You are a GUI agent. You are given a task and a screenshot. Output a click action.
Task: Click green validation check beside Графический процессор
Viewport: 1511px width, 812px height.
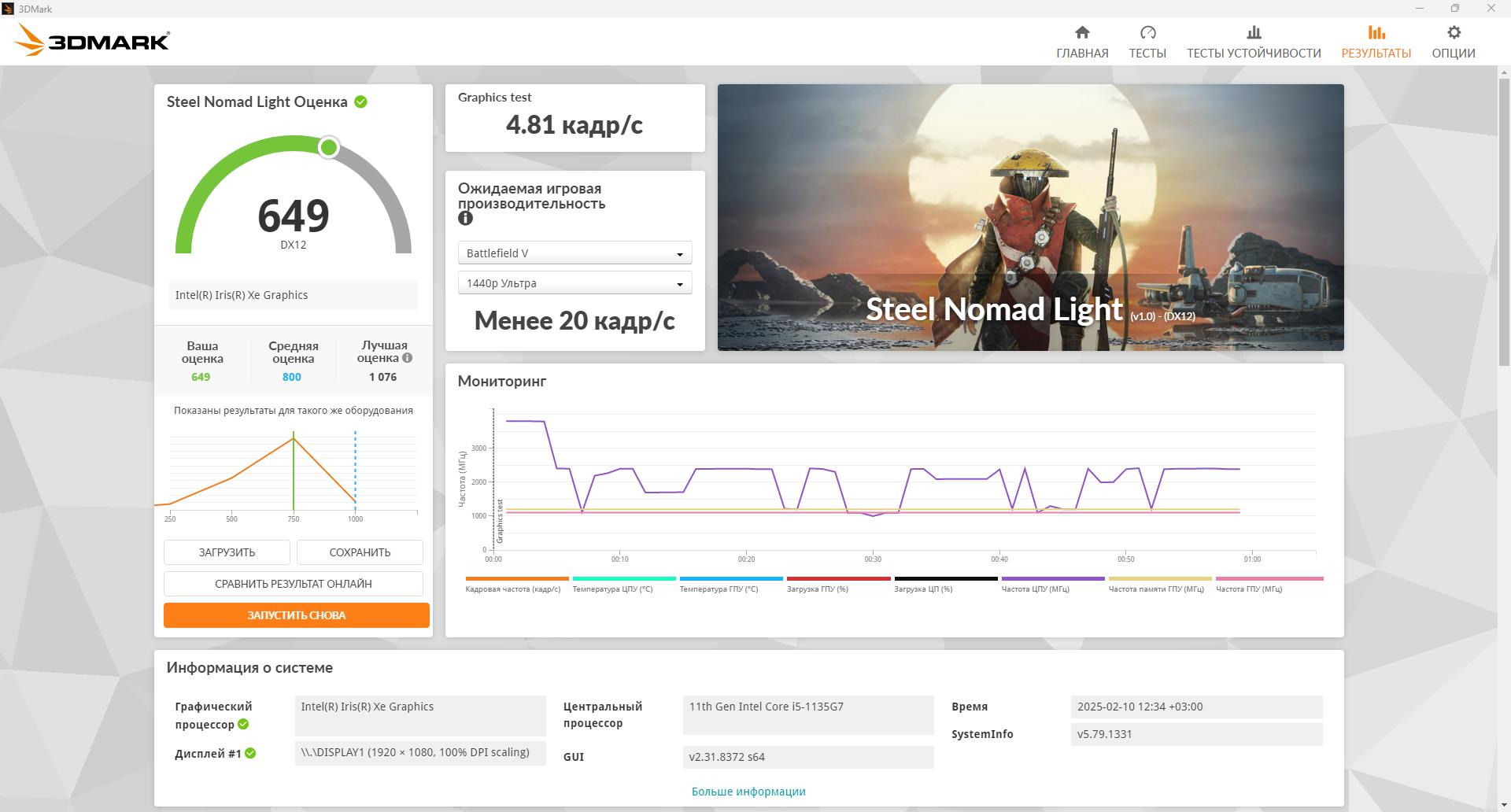pos(243,724)
